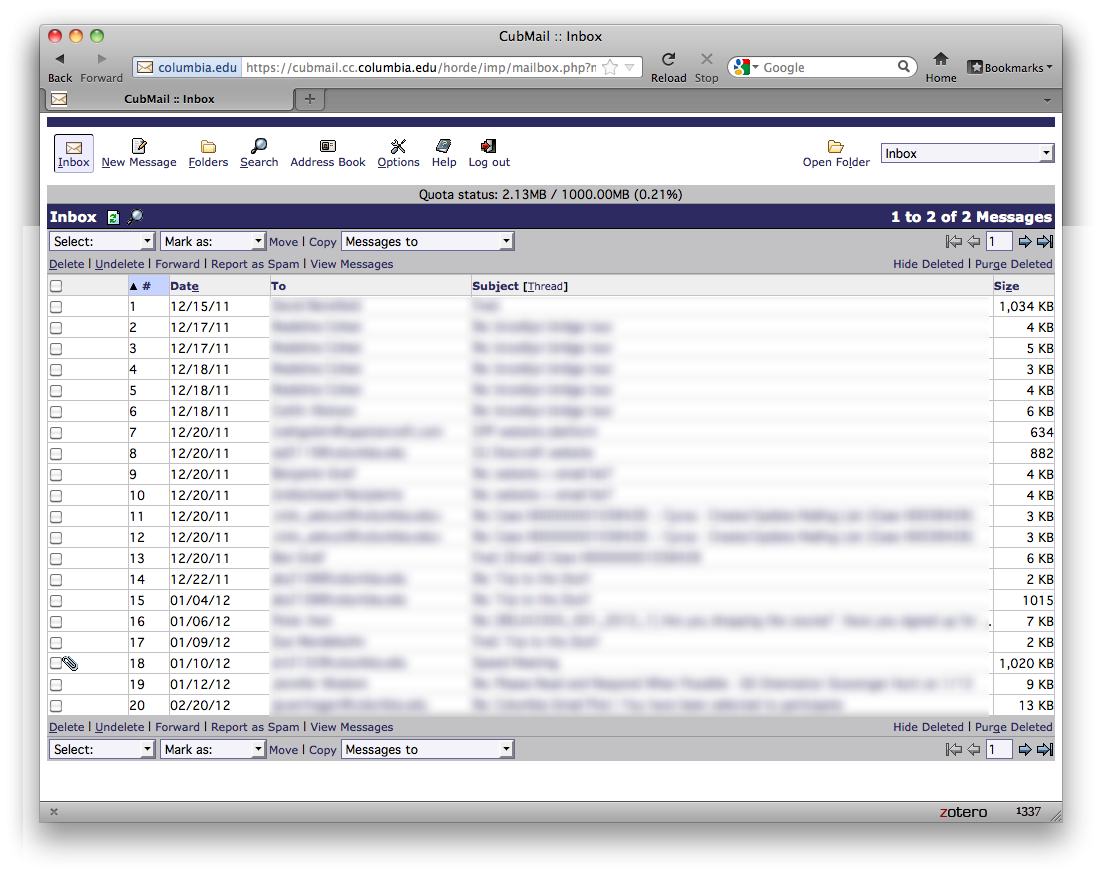Expand the top Select: dropdown

click(102, 241)
